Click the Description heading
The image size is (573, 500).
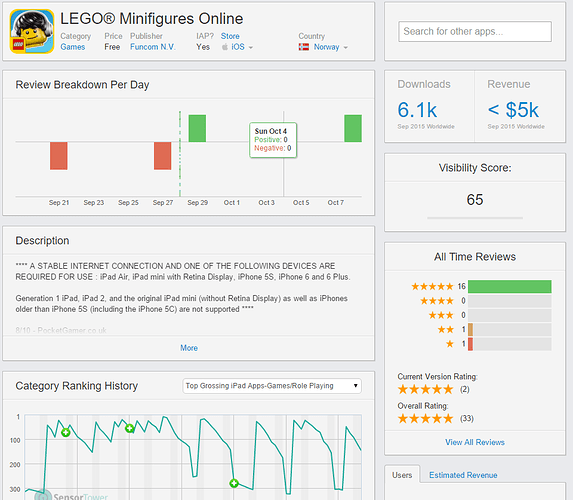(42, 240)
